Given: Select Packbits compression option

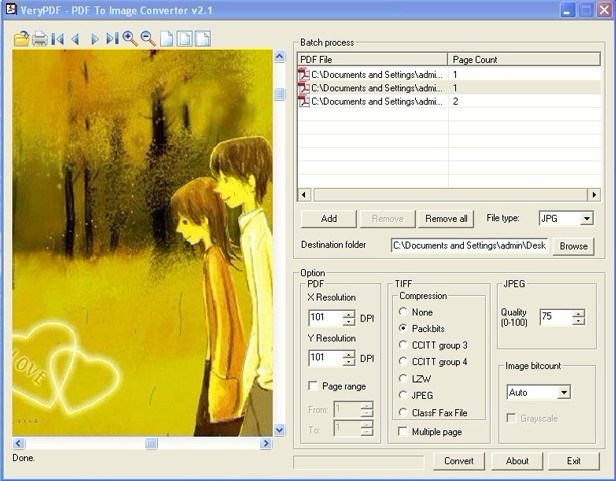Looking at the screenshot, I should click(x=403, y=329).
